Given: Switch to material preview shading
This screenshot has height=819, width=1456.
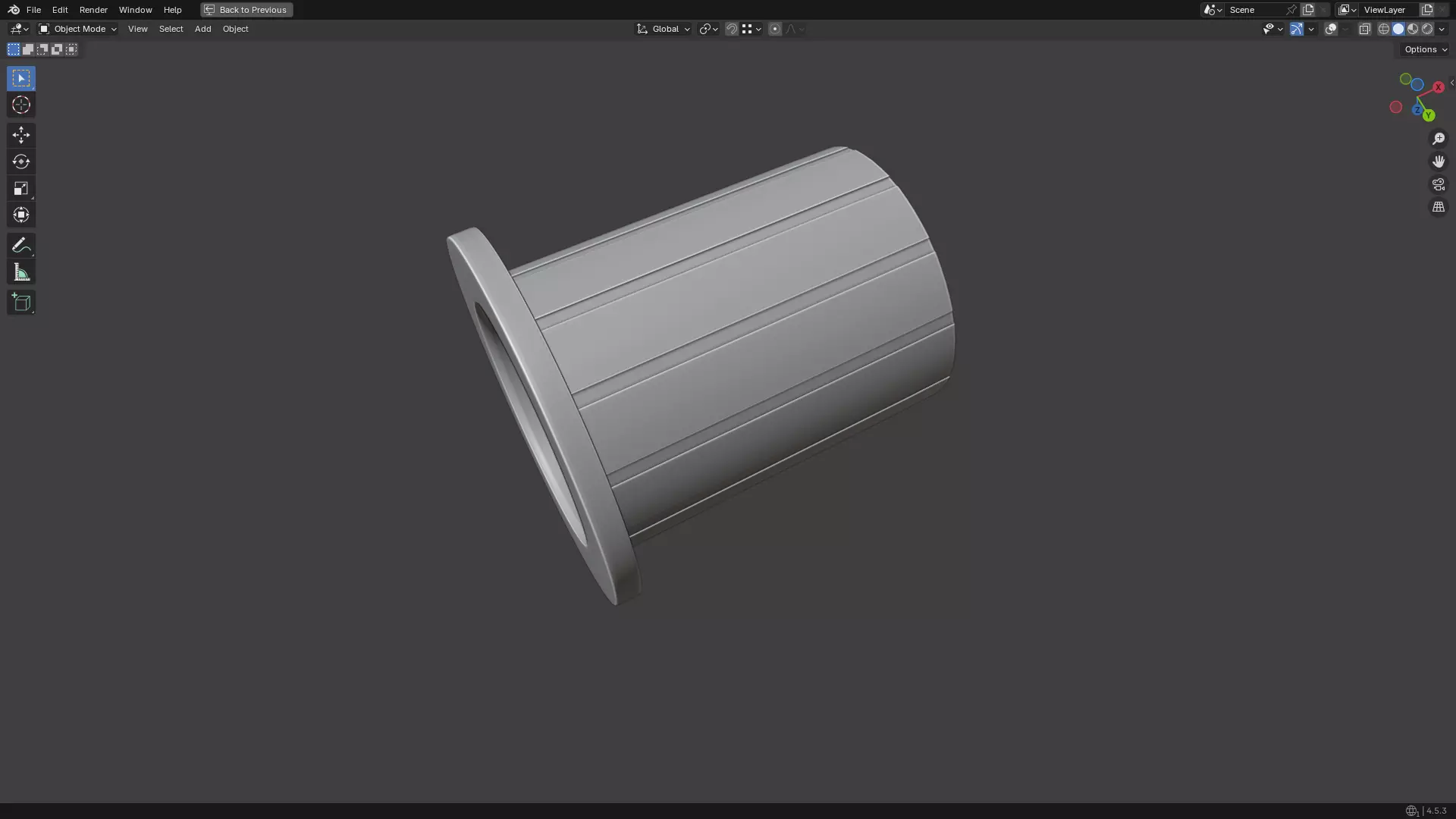Looking at the screenshot, I should (1413, 29).
